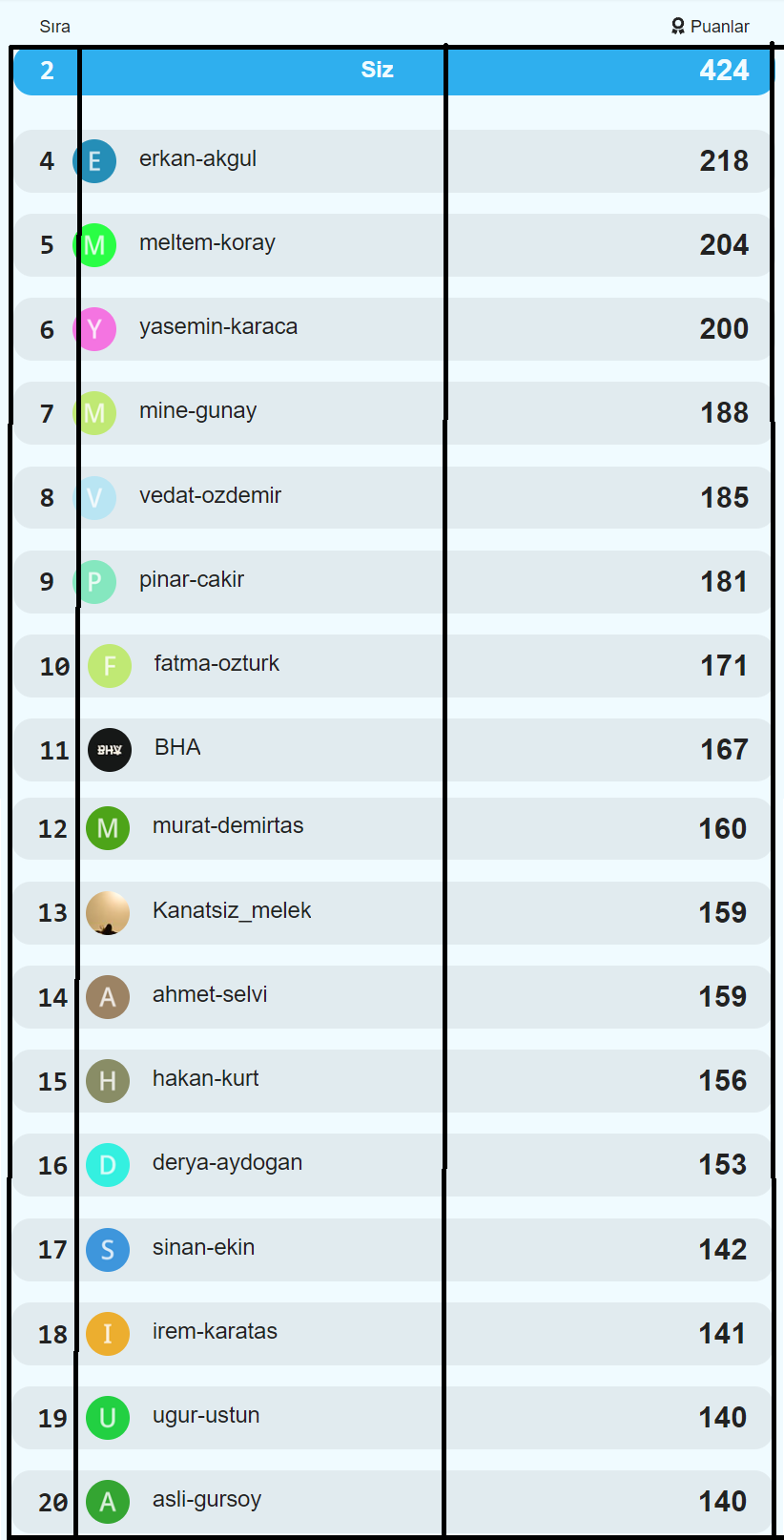Image resolution: width=784 pixels, height=1540 pixels.
Task: Click ahmet-selvi's brown A avatar
Action: [x=108, y=997]
